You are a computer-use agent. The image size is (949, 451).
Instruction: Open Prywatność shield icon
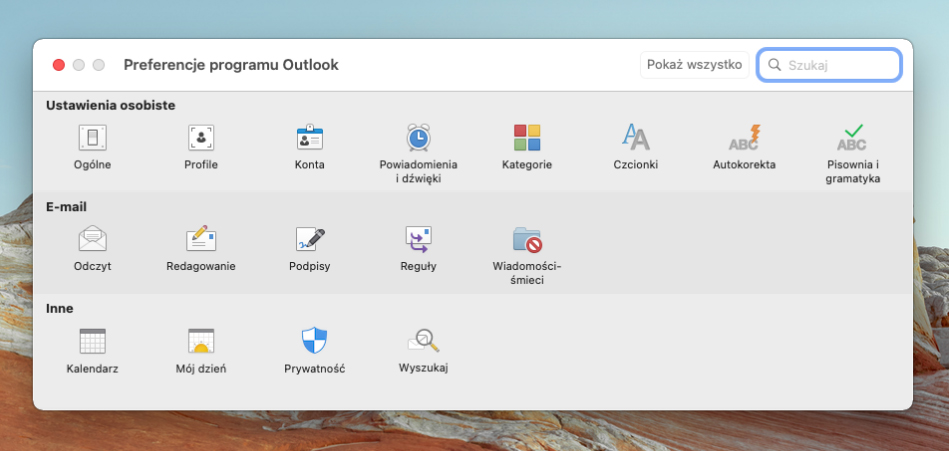pyautogui.click(x=314, y=341)
